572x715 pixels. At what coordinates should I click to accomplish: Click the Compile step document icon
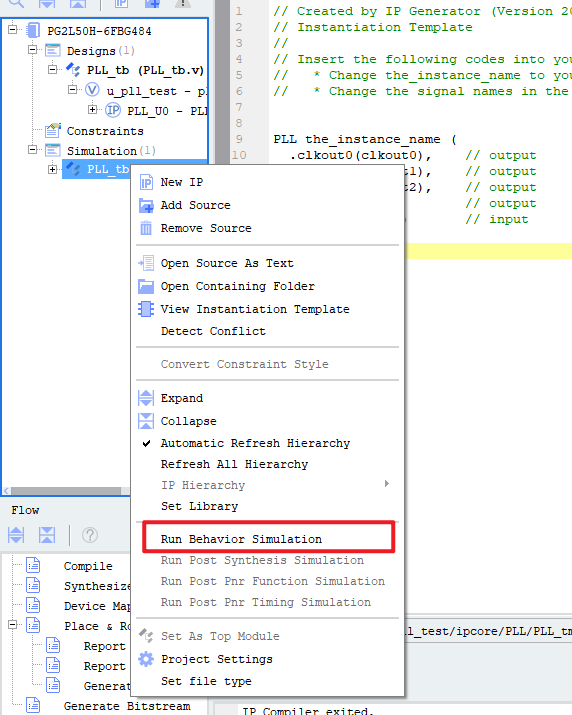tap(33, 565)
